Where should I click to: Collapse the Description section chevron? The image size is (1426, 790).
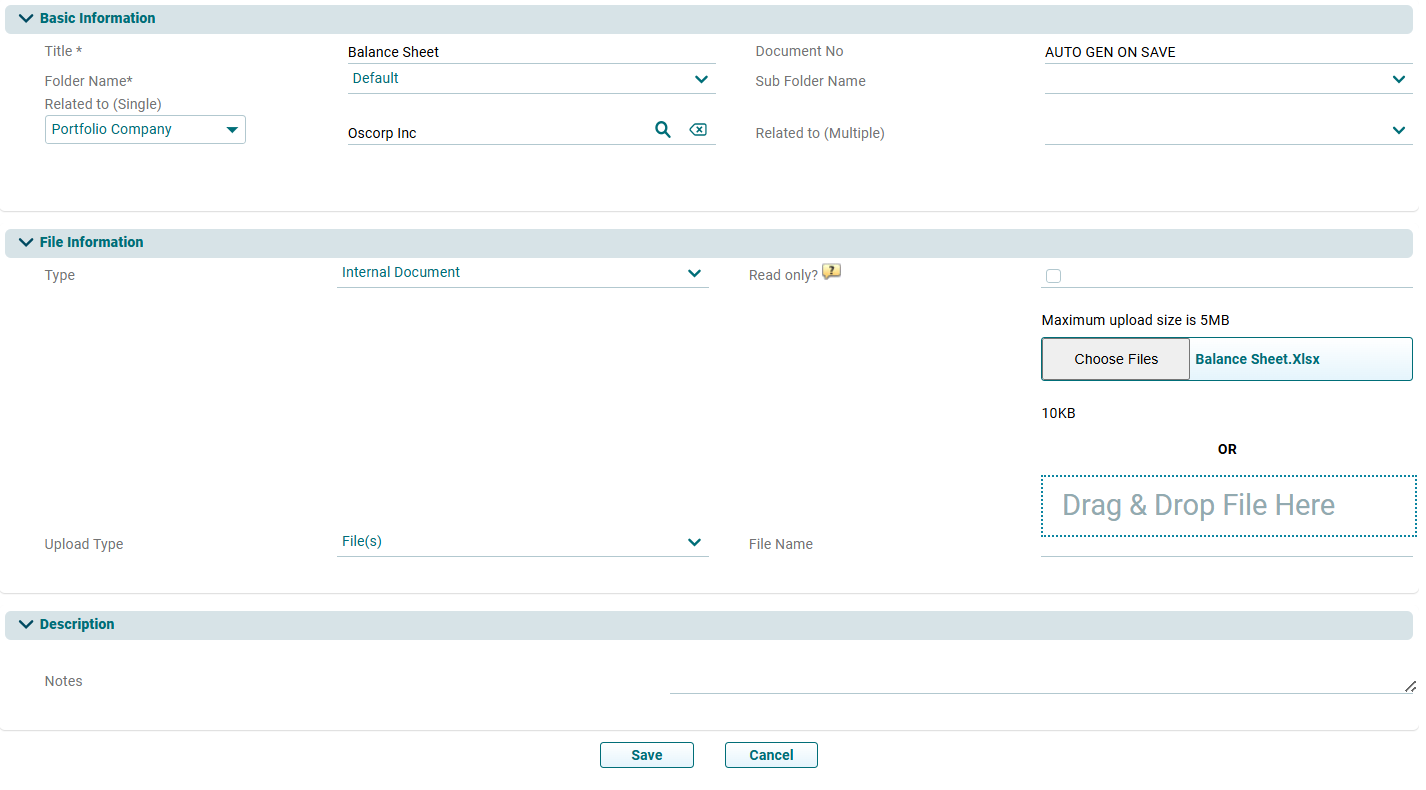(x=26, y=625)
